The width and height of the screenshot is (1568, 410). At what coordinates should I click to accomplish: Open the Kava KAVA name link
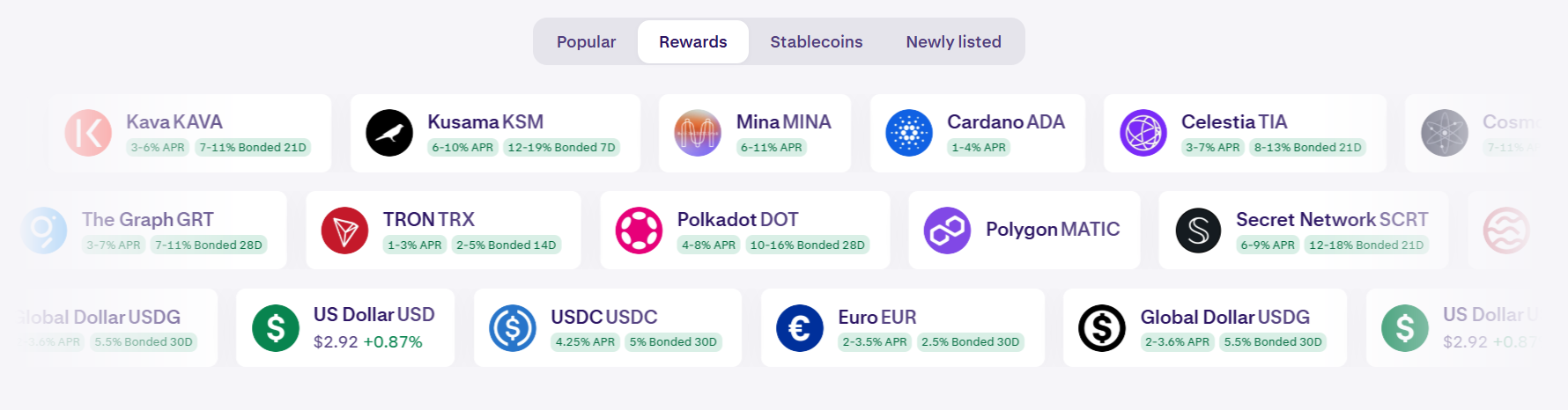coord(174,122)
